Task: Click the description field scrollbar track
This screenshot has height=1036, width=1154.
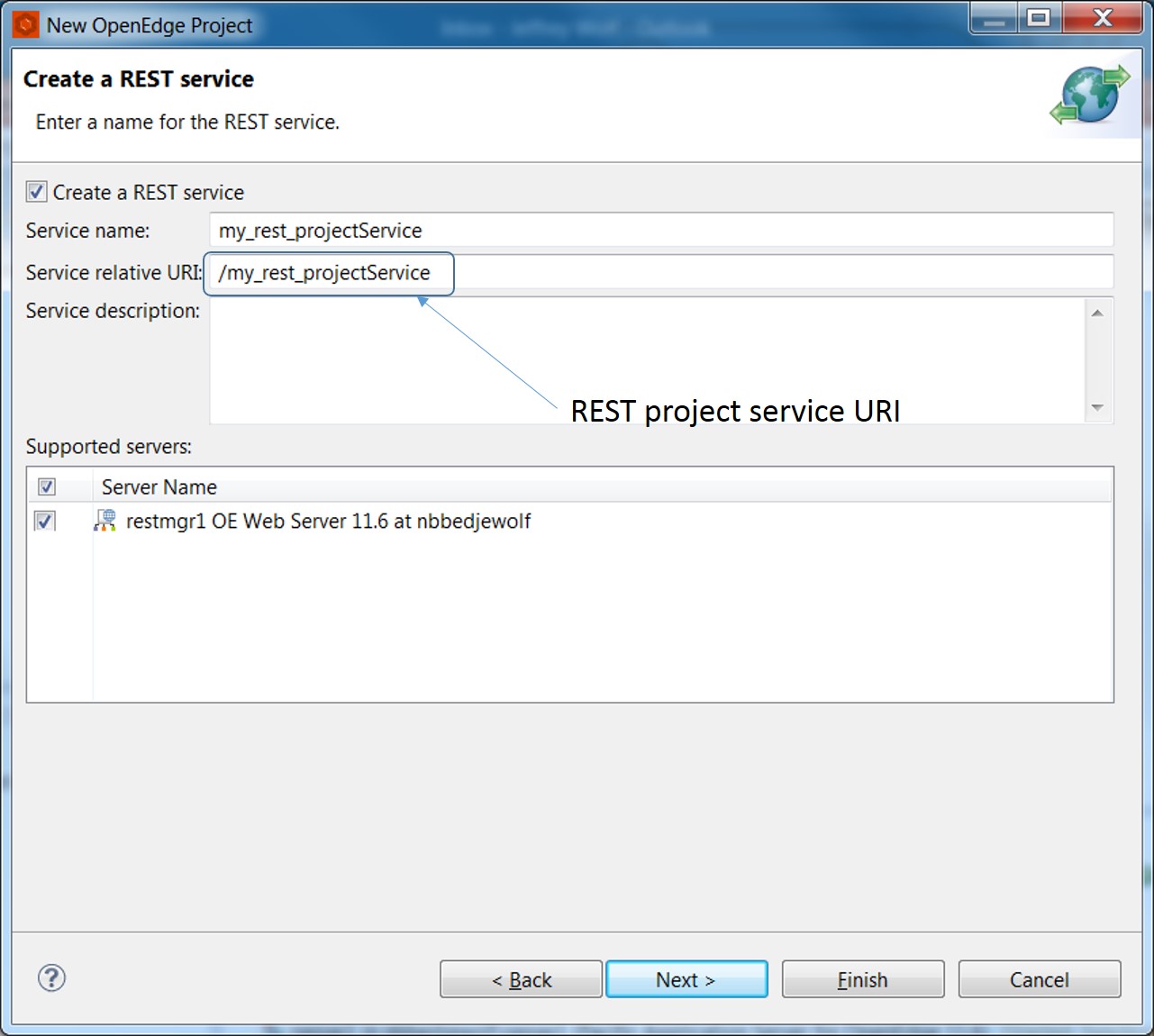Action: (1097, 360)
